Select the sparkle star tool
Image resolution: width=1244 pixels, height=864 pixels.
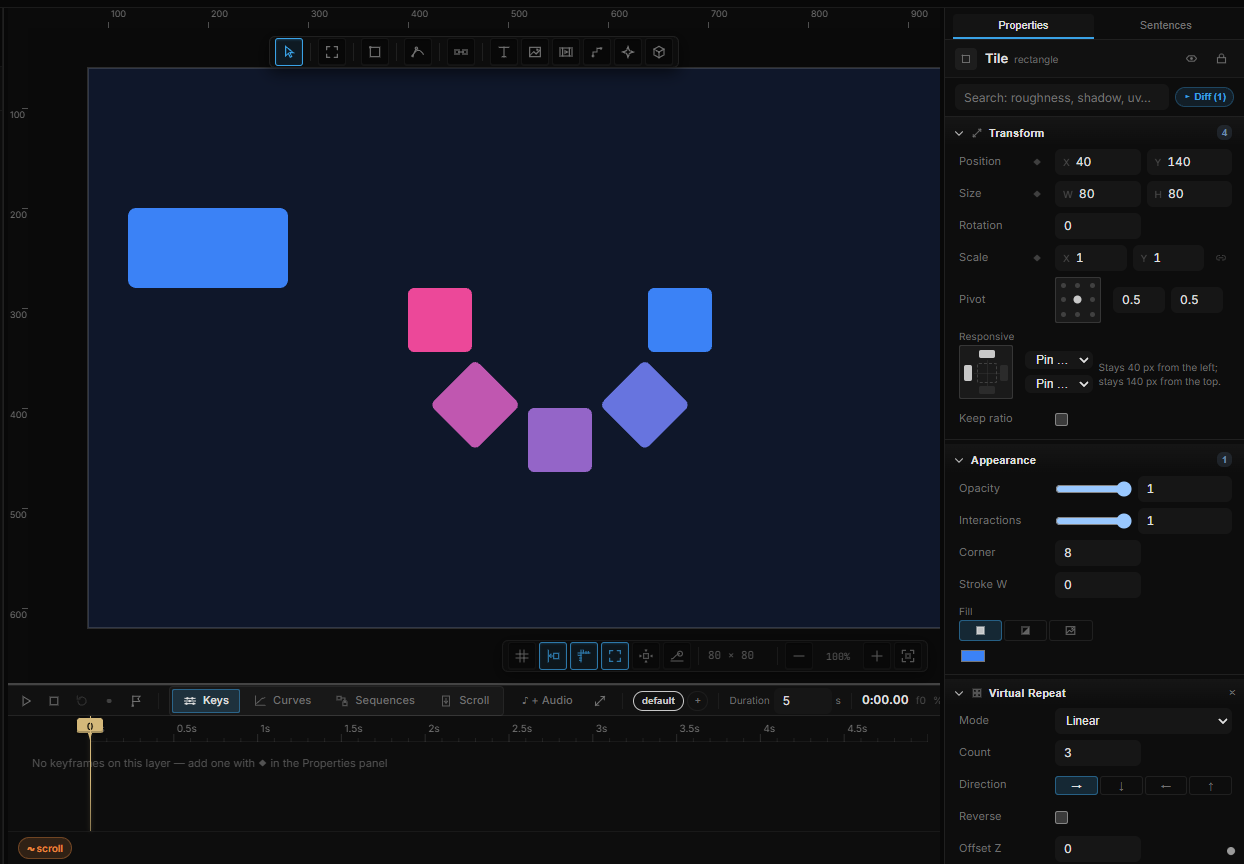(x=628, y=52)
